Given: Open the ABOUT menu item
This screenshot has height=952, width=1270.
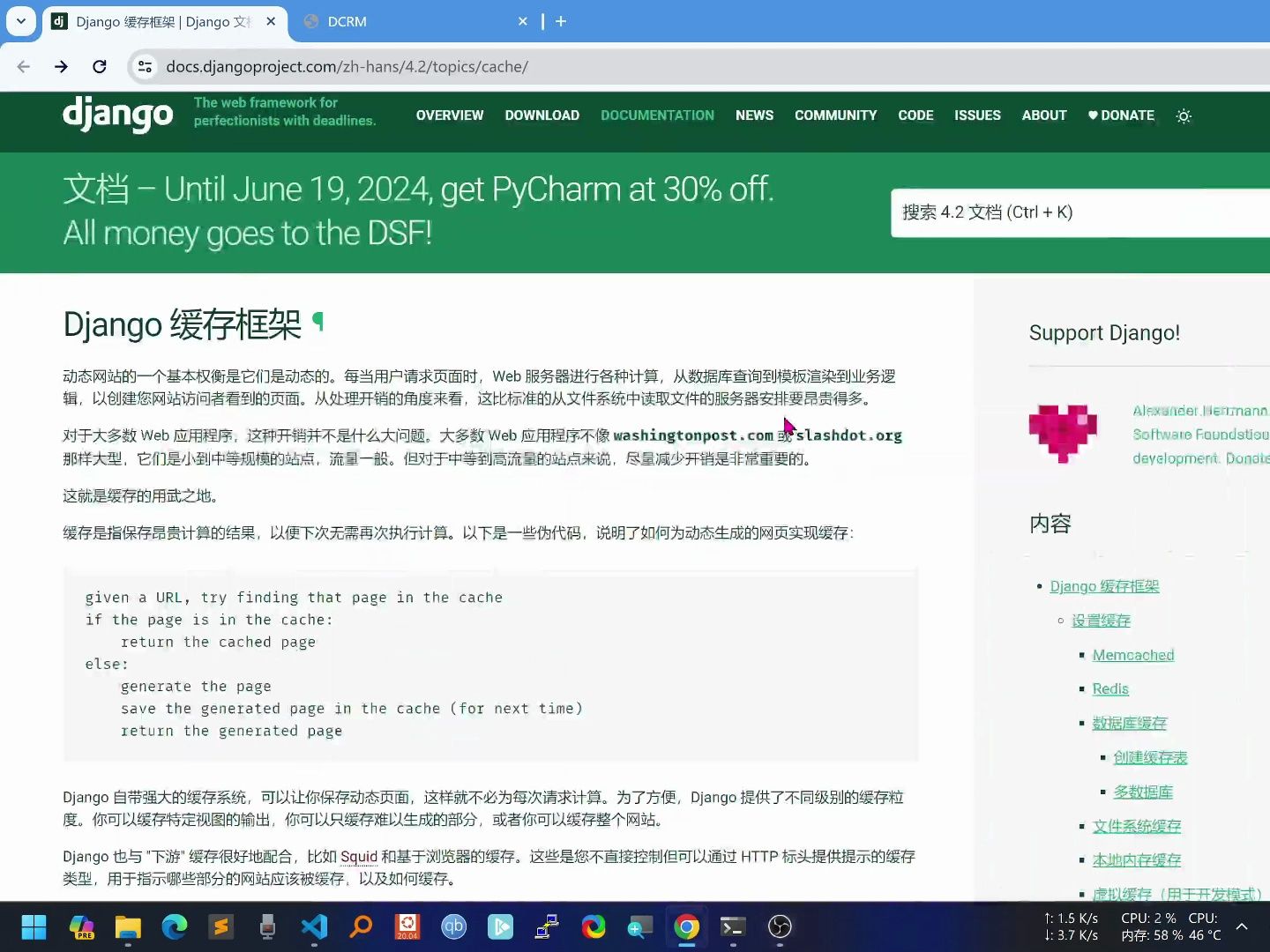Looking at the screenshot, I should [1044, 115].
